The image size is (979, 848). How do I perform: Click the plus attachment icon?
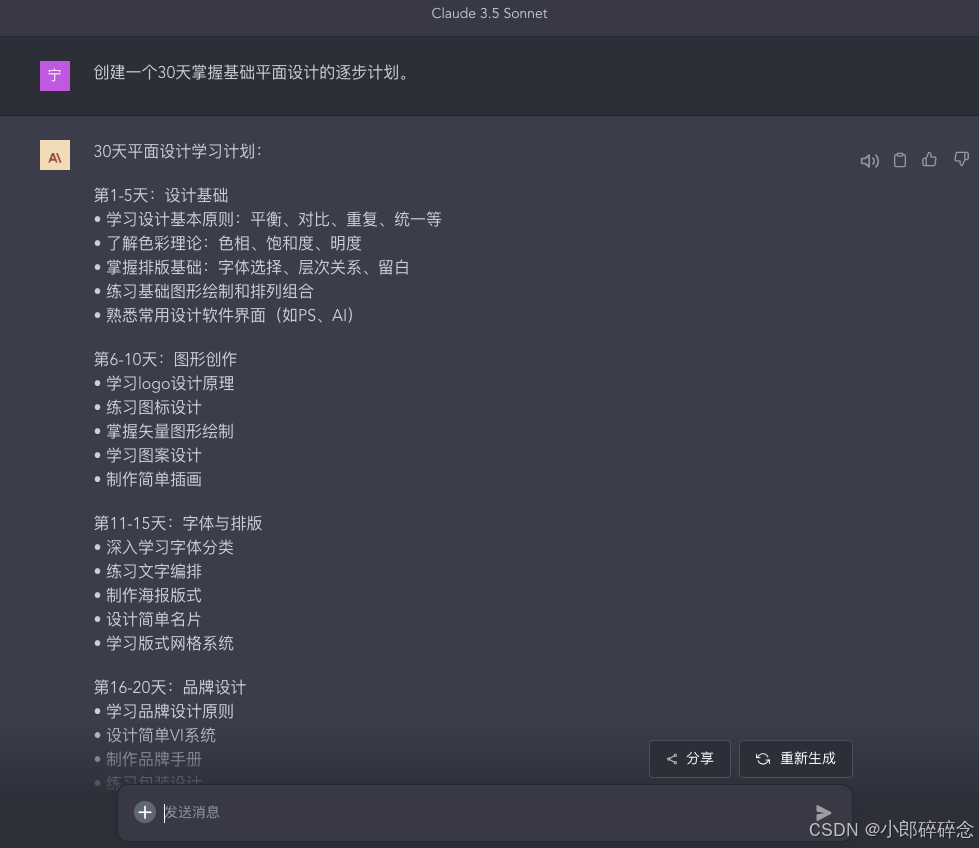click(145, 812)
